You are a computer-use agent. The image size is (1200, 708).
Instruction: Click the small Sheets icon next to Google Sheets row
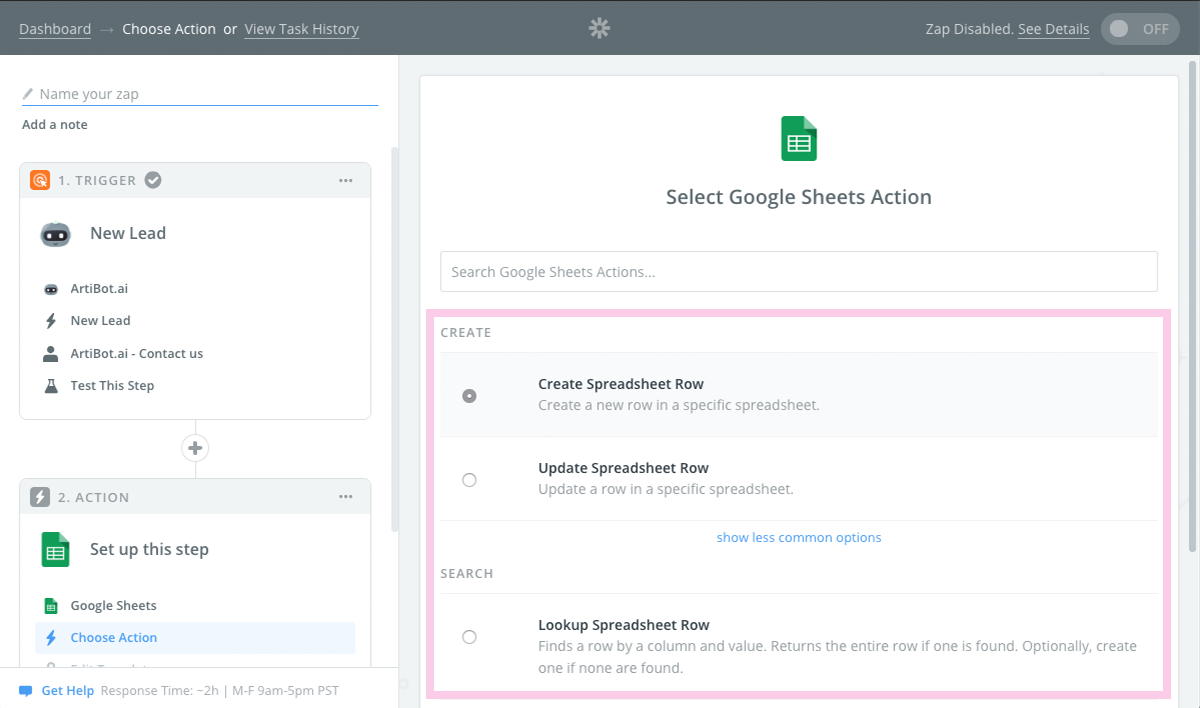pos(51,606)
